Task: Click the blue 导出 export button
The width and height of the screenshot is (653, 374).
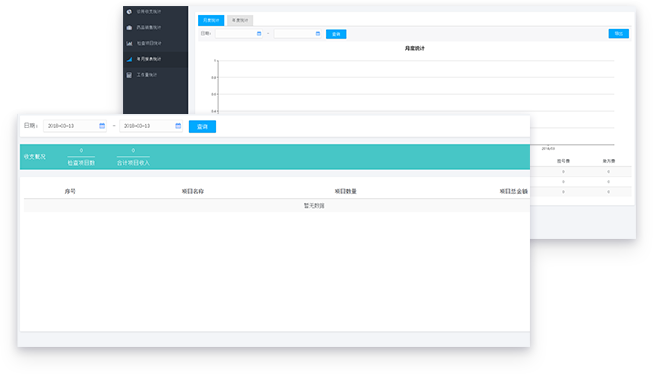Action: pyautogui.click(x=619, y=34)
